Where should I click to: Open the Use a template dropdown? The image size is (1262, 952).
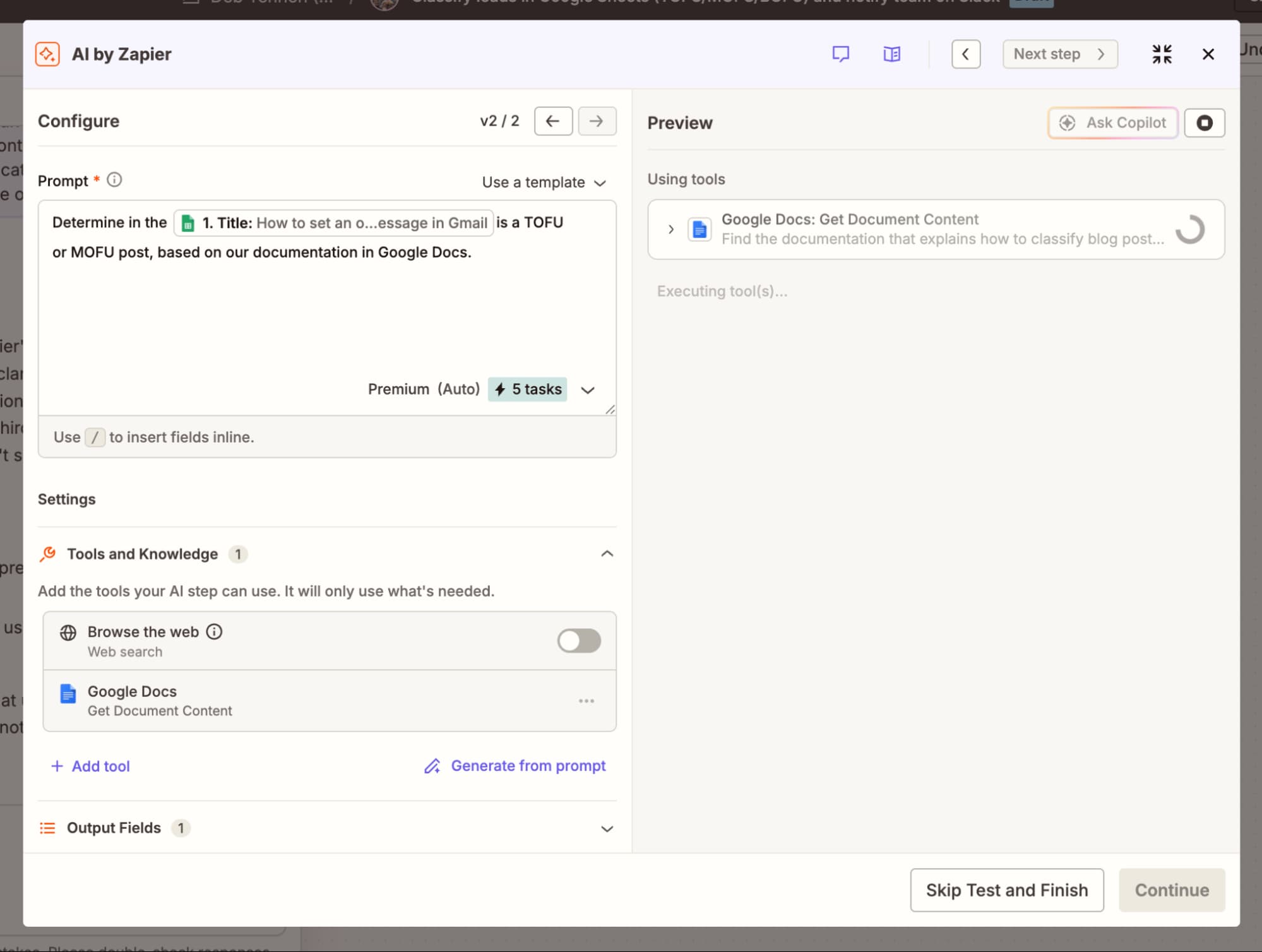[544, 182]
